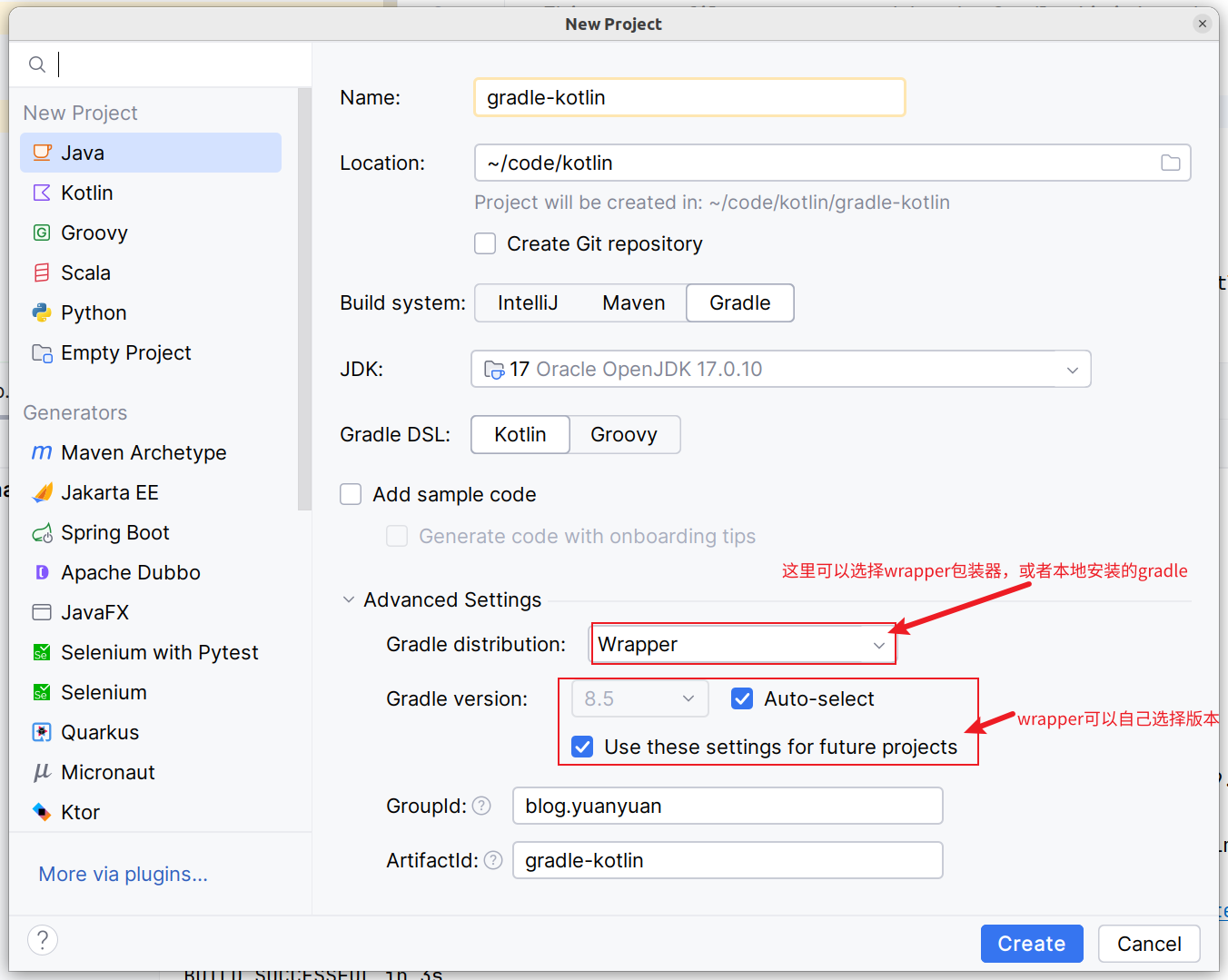Expand the Gradle distribution Wrapper dropdown
This screenshot has width=1228, height=980.
[x=878, y=645]
